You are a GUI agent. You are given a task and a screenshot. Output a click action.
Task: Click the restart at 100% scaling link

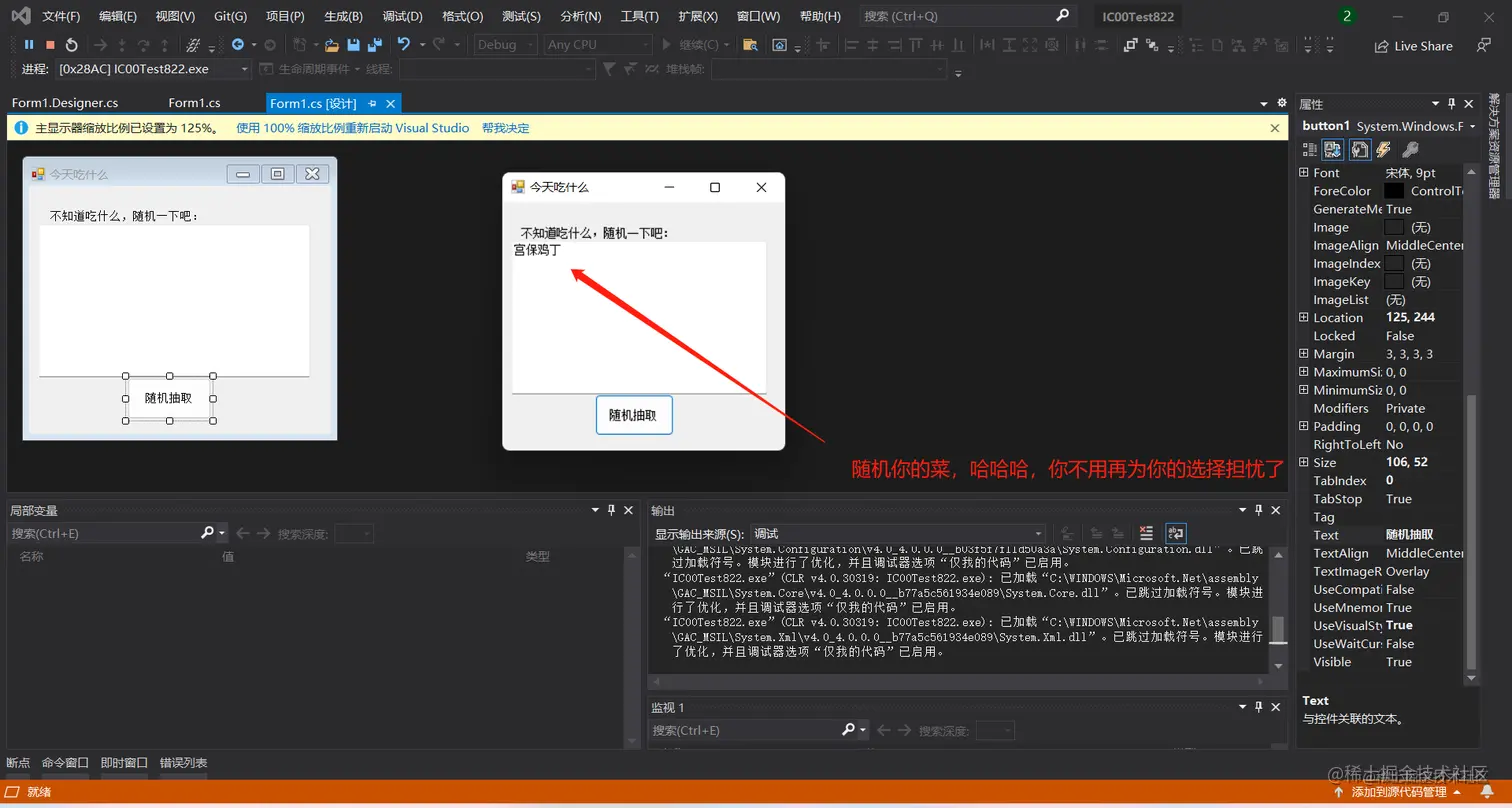coord(353,128)
